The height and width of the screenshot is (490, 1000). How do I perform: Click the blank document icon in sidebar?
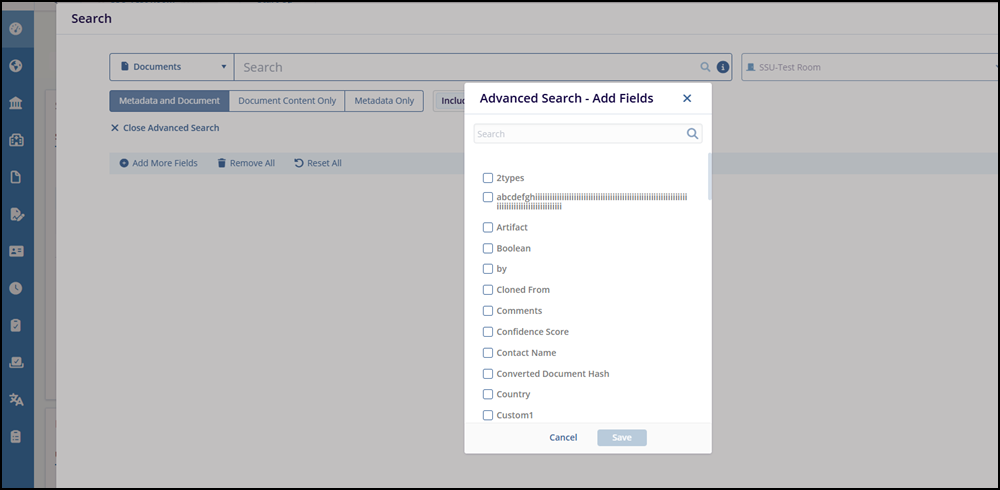point(16,177)
